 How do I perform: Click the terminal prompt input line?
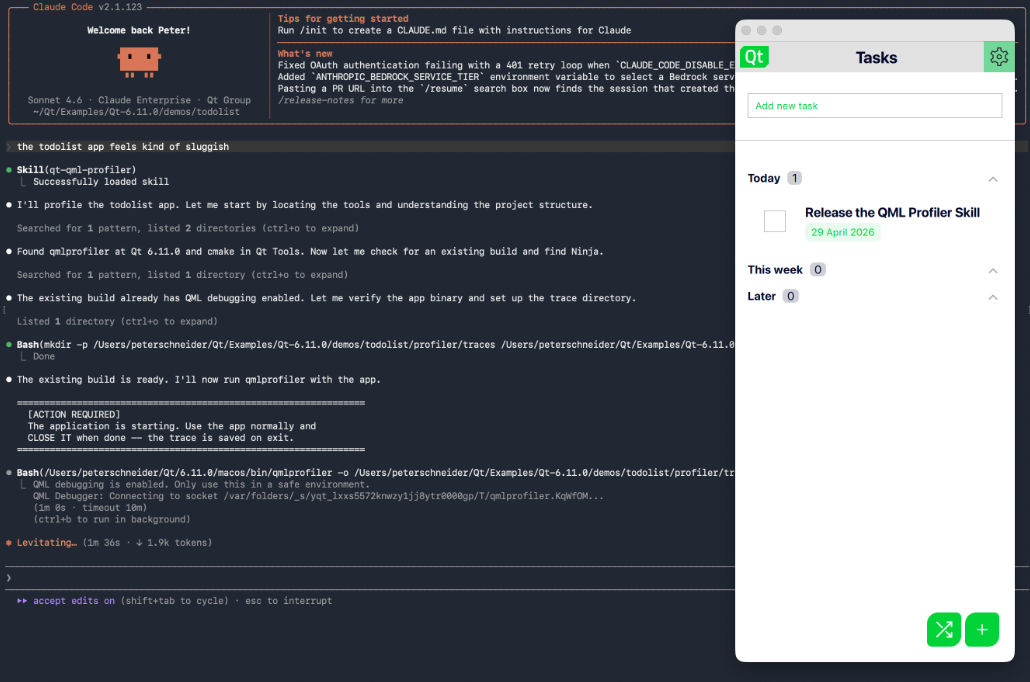point(368,578)
